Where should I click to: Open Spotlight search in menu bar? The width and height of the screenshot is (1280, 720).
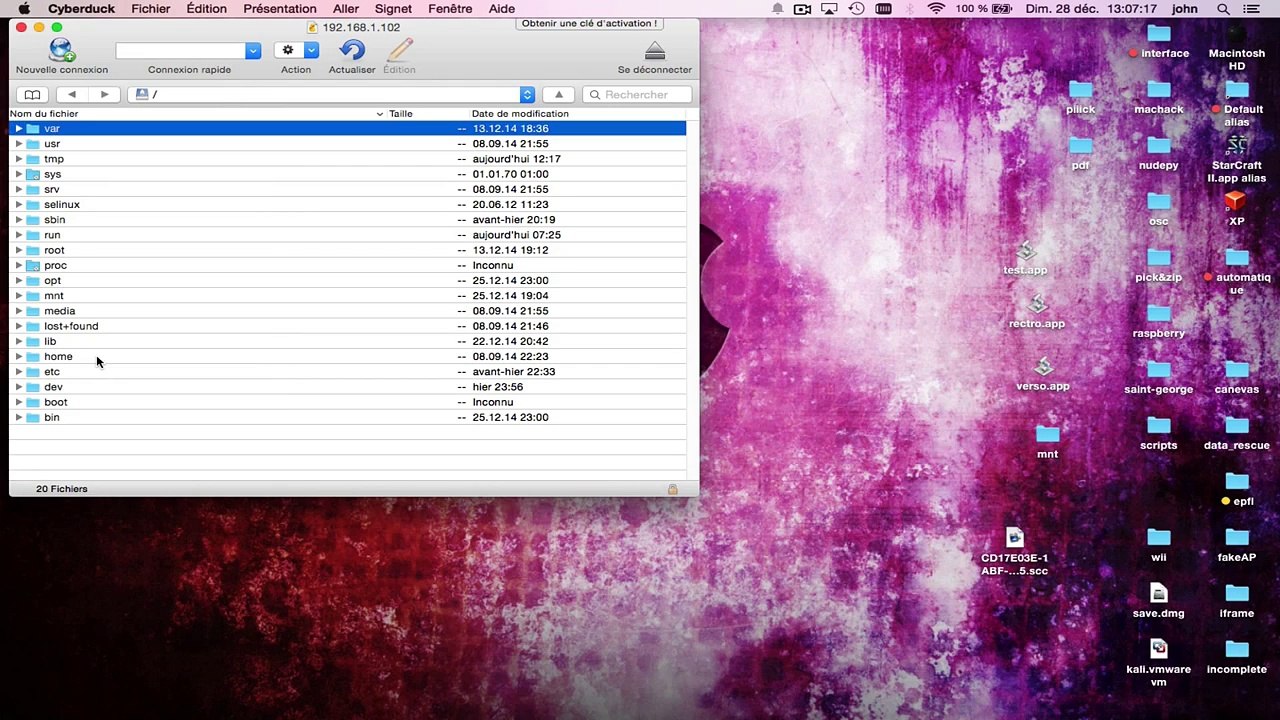(1223, 9)
